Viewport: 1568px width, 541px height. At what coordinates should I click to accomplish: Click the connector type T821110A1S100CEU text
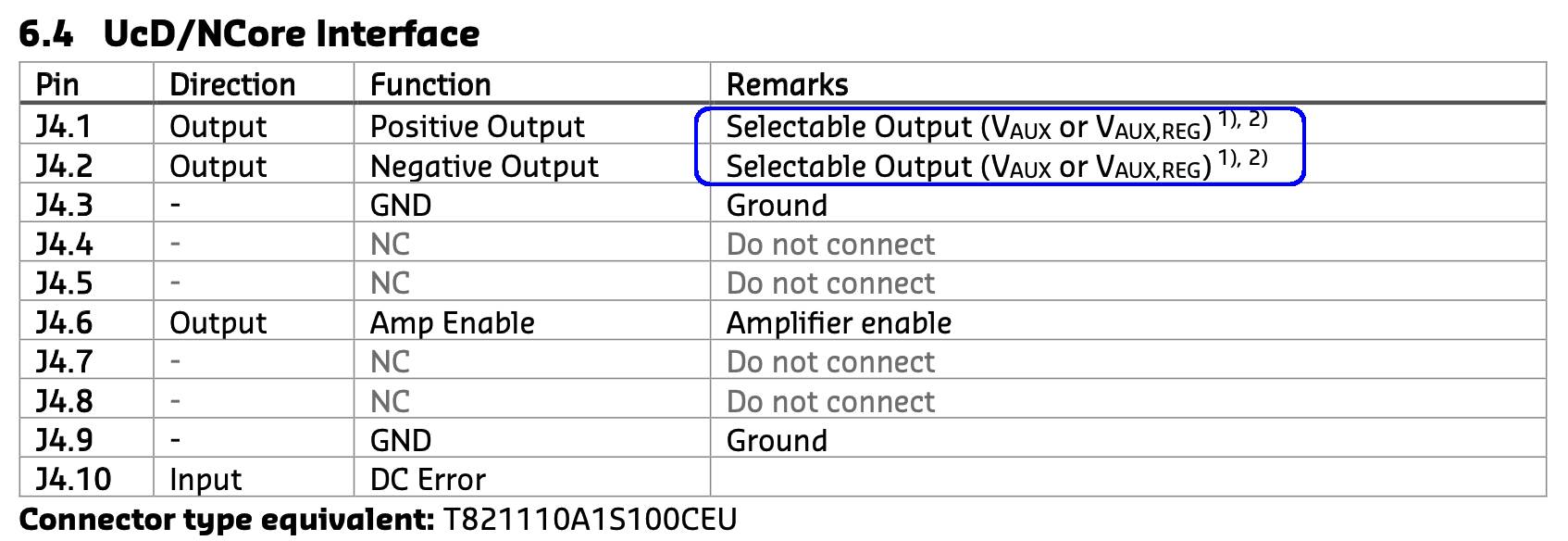click(x=591, y=519)
